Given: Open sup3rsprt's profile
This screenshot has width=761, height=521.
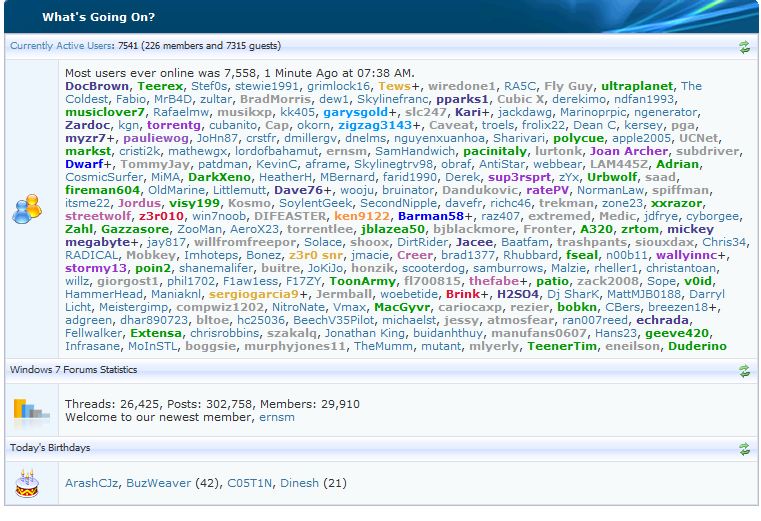Looking at the screenshot, I should pyautogui.click(x=519, y=177).
